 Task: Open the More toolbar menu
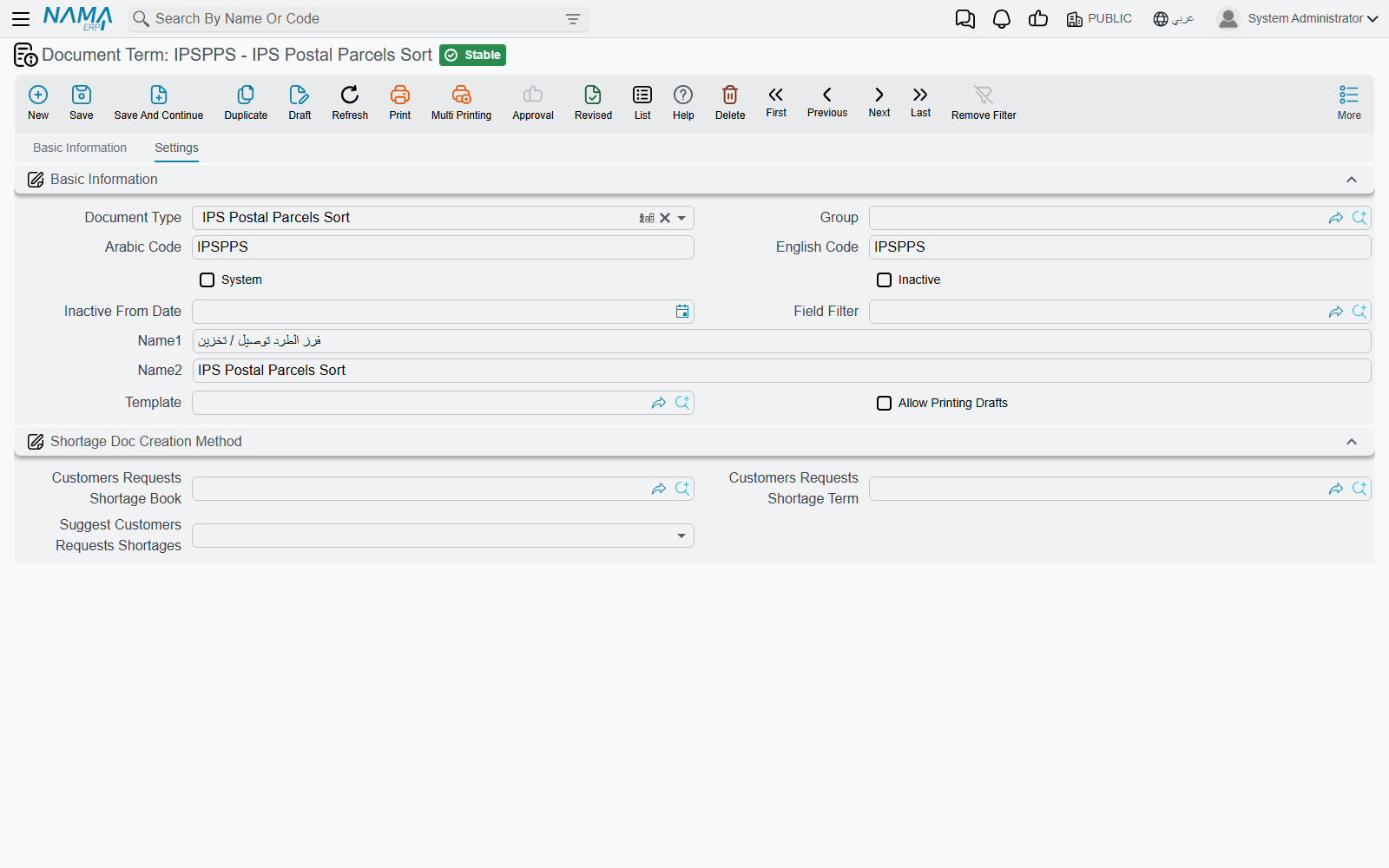click(1349, 102)
